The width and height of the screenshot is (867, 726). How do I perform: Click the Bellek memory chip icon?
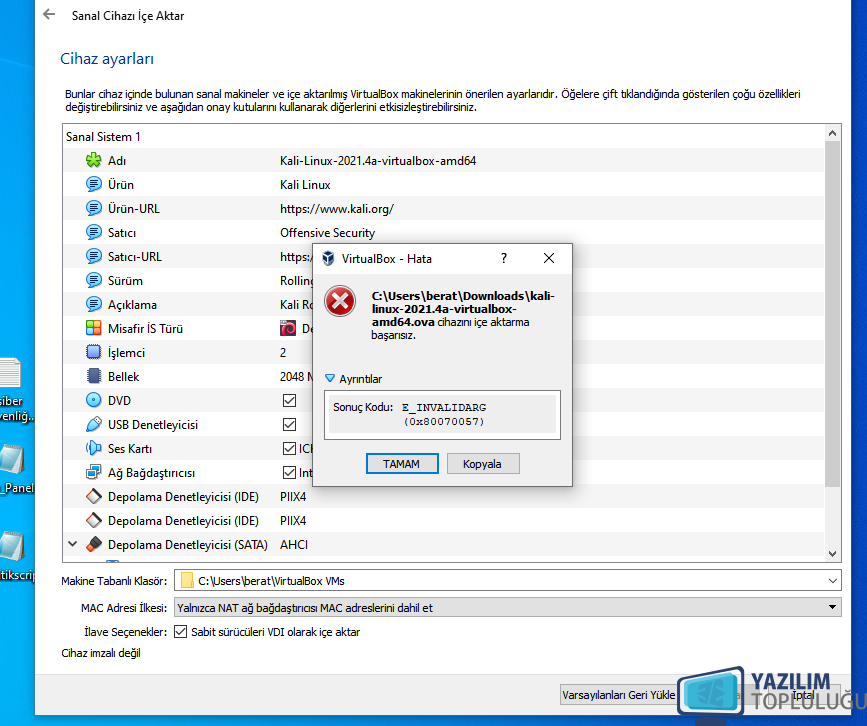click(93, 376)
